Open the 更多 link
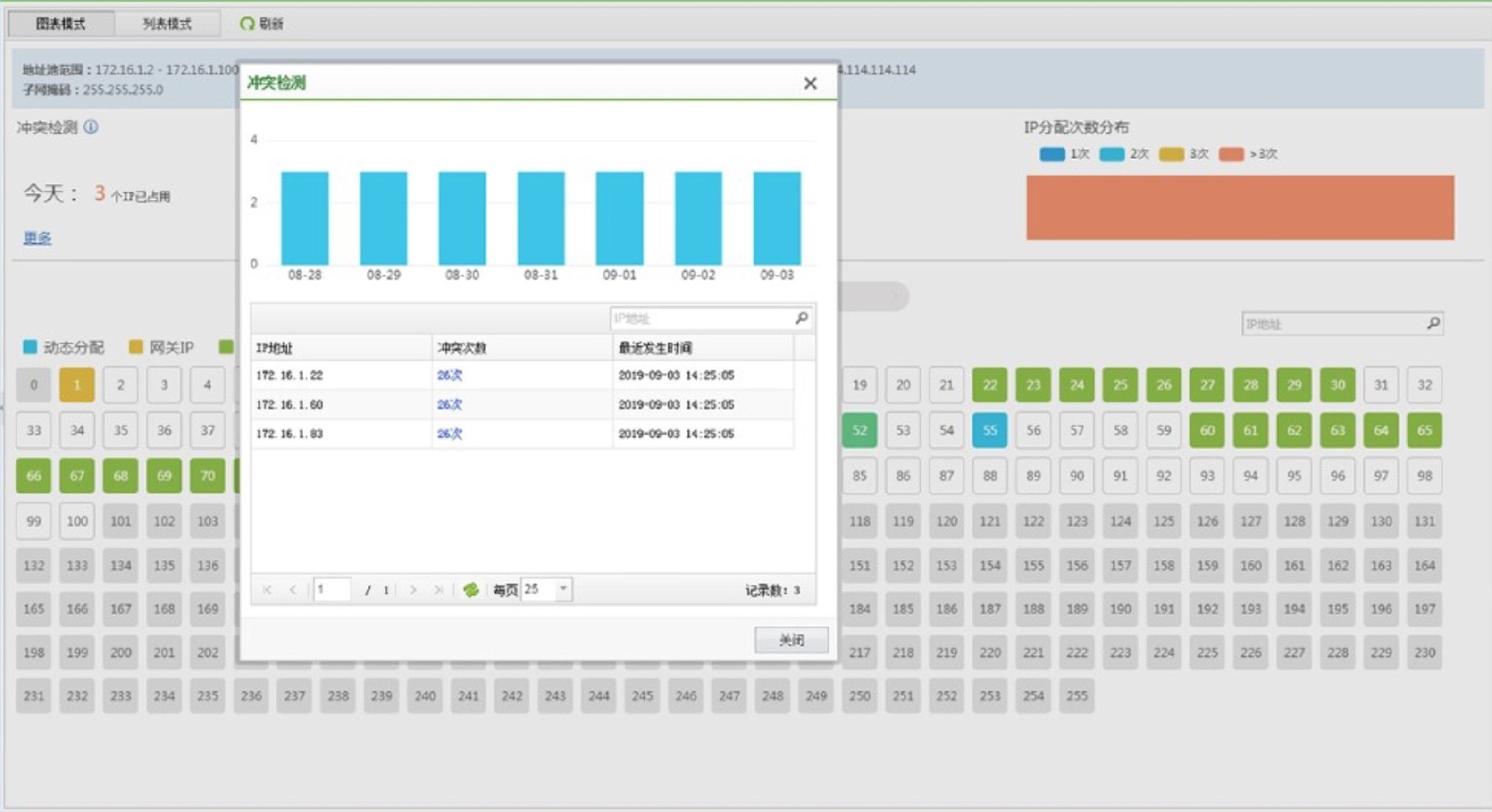Screen dimensions: 1492x812 coord(37,238)
